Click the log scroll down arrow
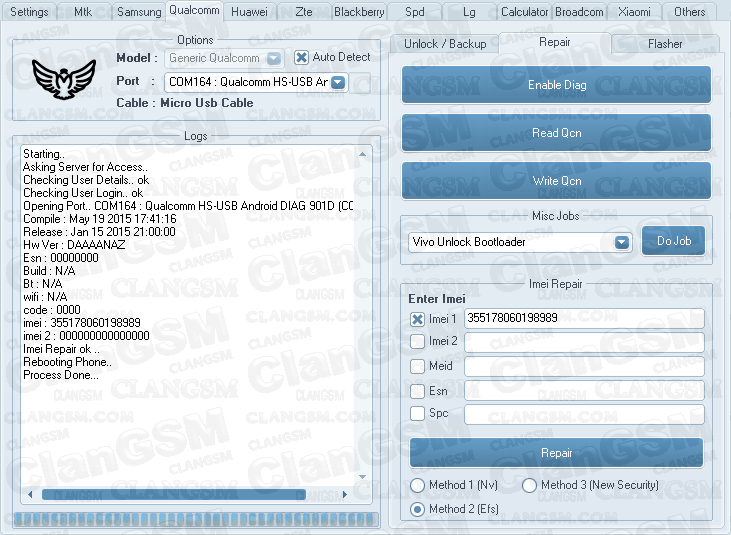This screenshot has width=731, height=535. pyautogui.click(x=363, y=477)
